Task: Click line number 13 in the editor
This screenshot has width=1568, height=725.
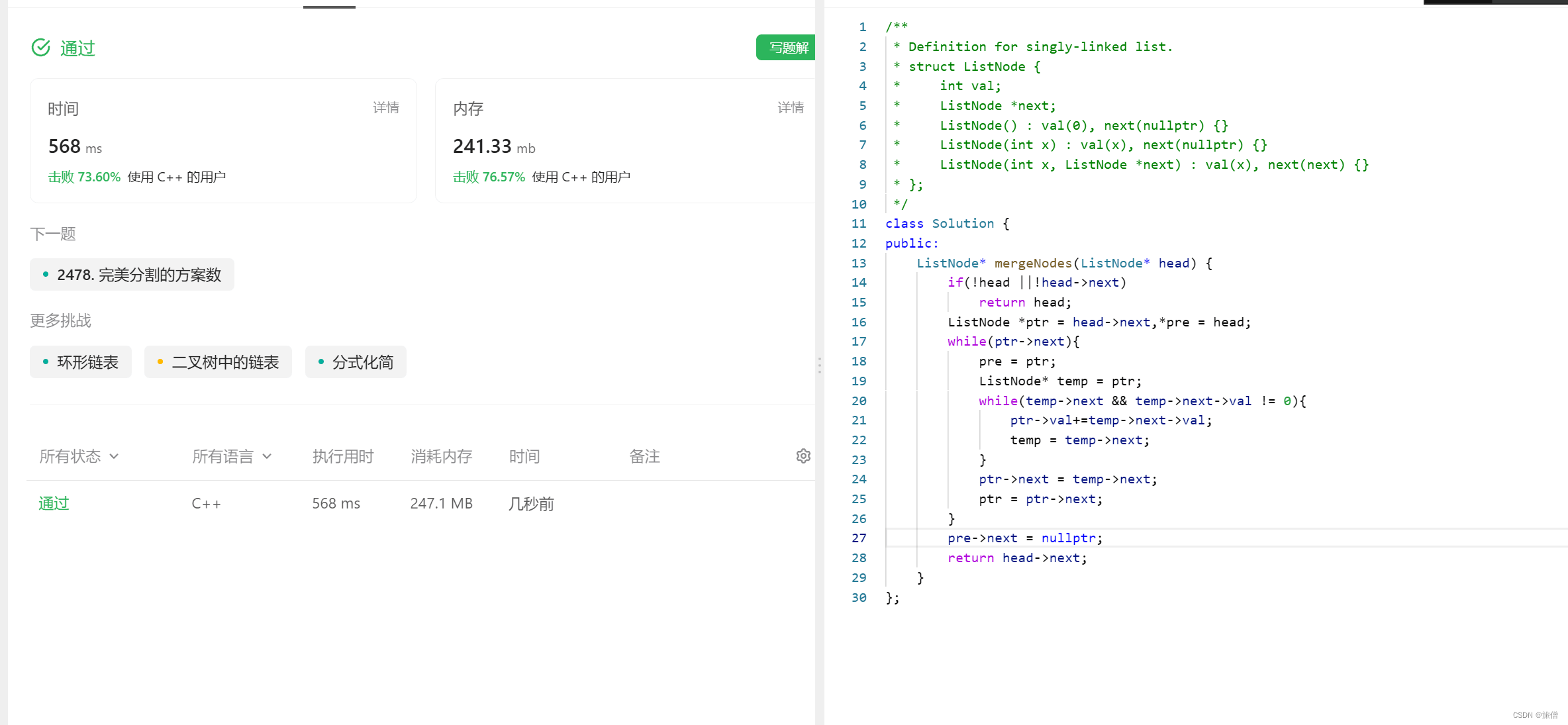Action: [x=859, y=264]
